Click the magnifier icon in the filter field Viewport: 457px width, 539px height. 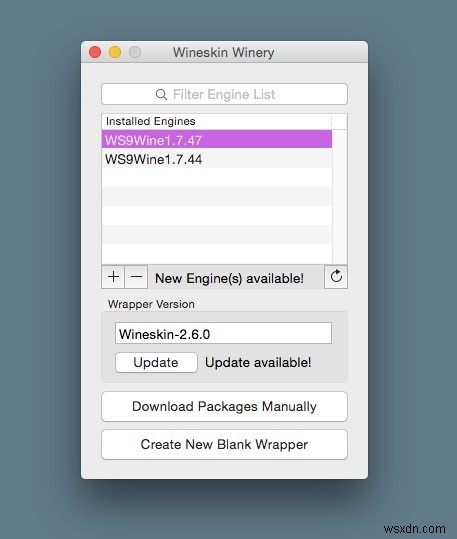(x=161, y=94)
